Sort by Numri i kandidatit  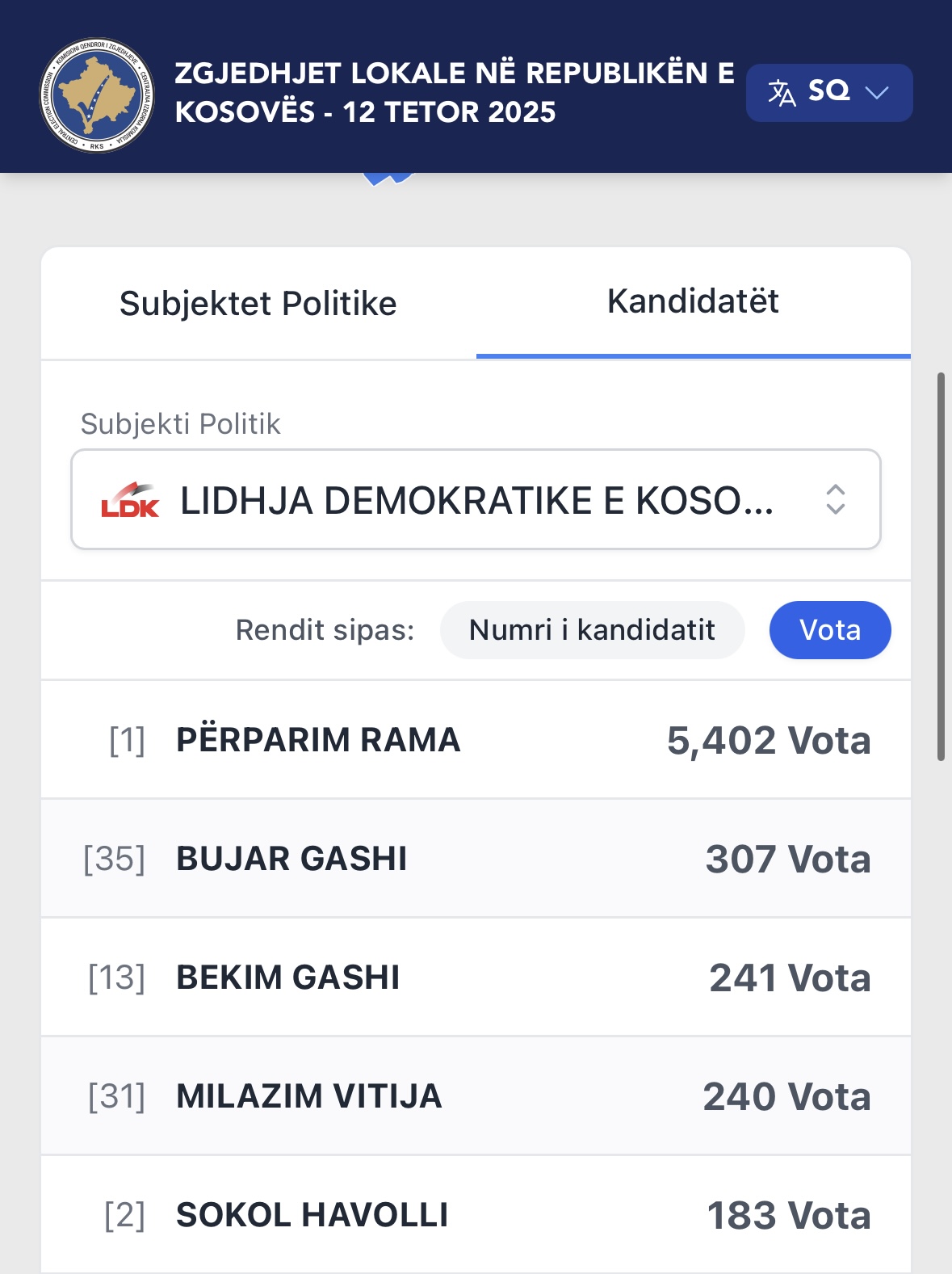(592, 630)
